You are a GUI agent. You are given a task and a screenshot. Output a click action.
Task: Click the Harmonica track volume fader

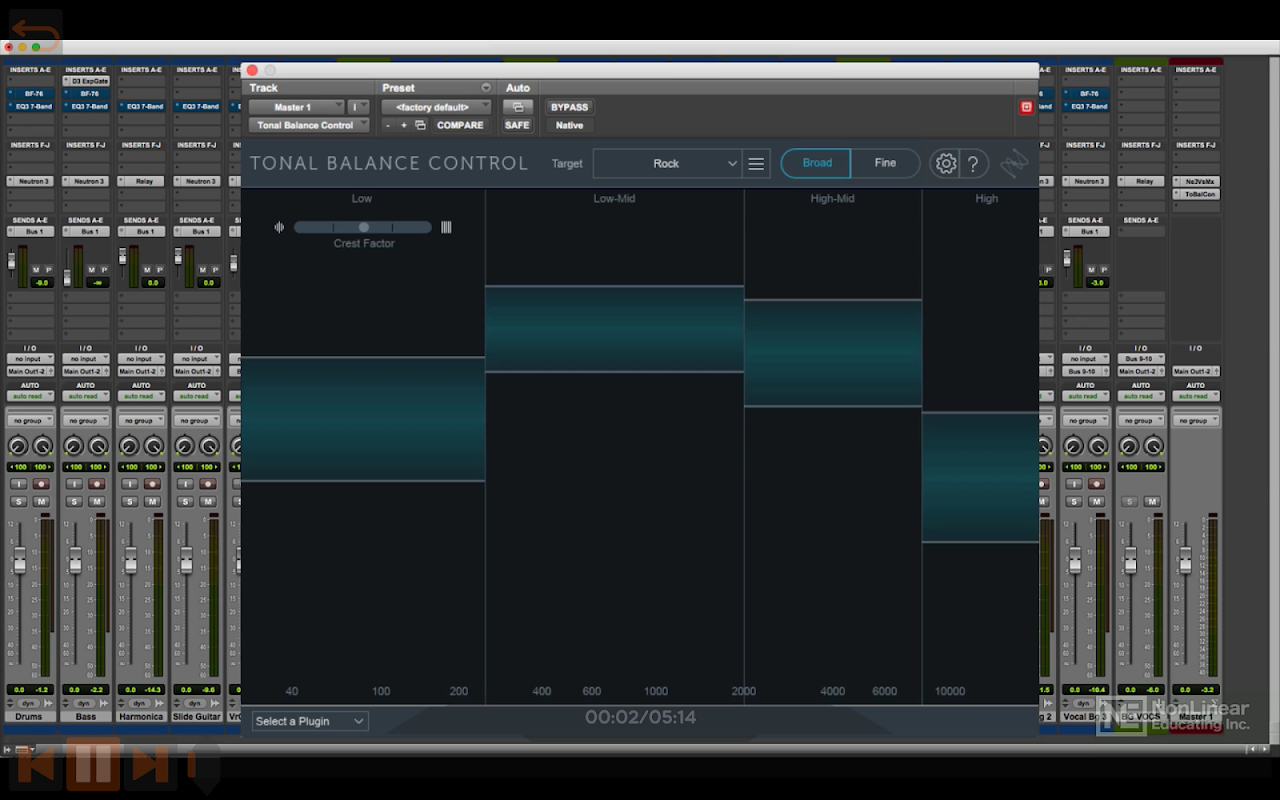(x=130, y=561)
